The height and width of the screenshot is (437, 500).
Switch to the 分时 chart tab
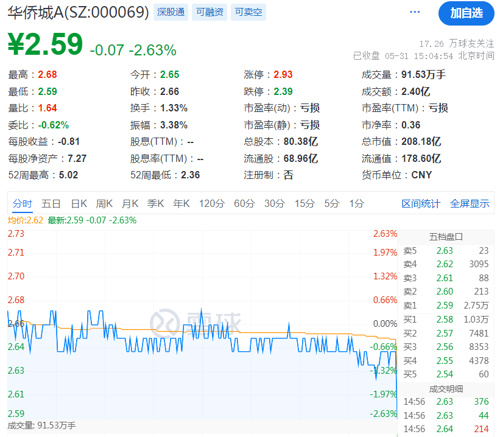click(22, 203)
